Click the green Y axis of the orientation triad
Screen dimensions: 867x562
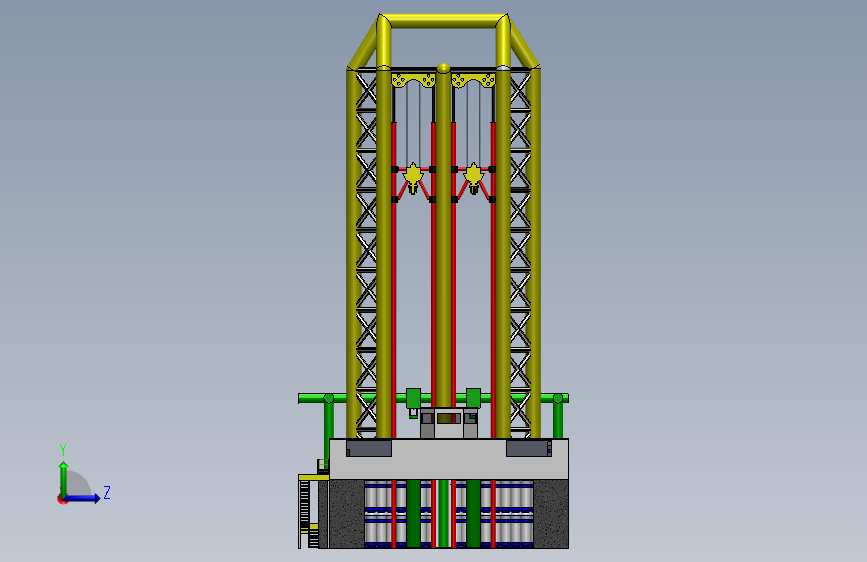(x=64, y=479)
